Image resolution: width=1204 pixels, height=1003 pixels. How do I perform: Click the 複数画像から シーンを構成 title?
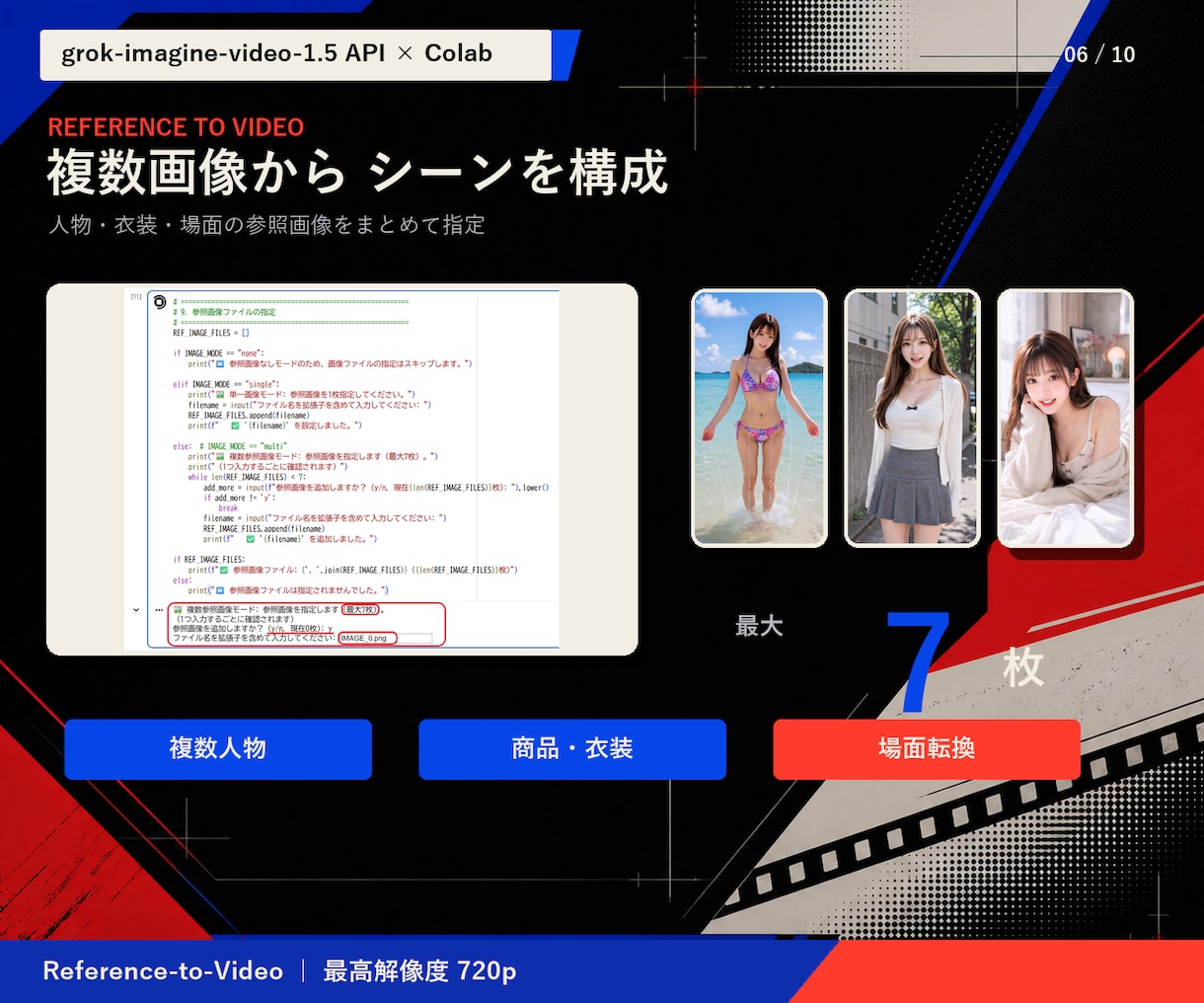coord(357,174)
